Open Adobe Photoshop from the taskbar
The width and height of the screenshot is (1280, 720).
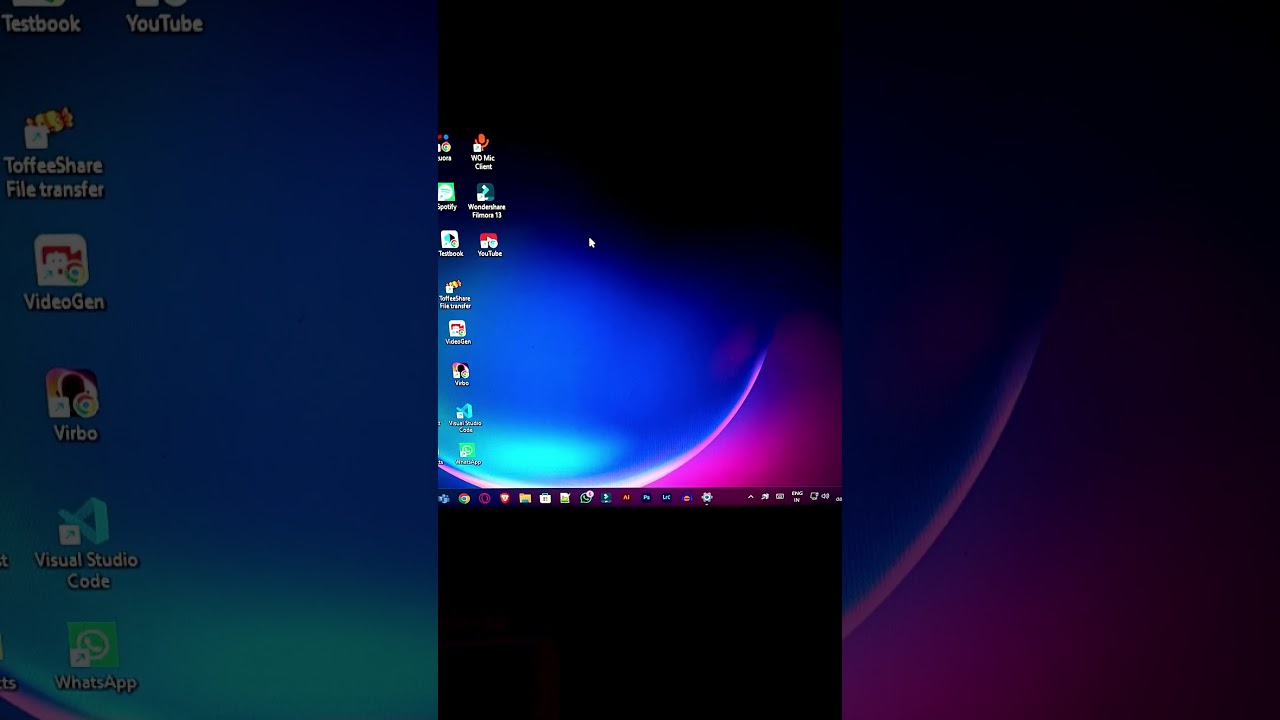coord(646,498)
